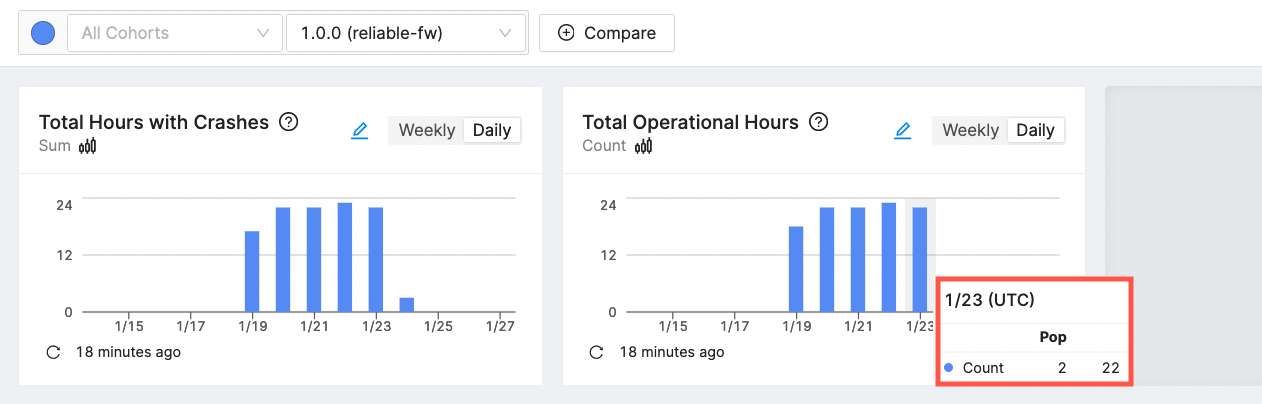Viewport: 1262px width, 404px height.
Task: Click the Sum label under Crashes title
Action: click(x=55, y=146)
